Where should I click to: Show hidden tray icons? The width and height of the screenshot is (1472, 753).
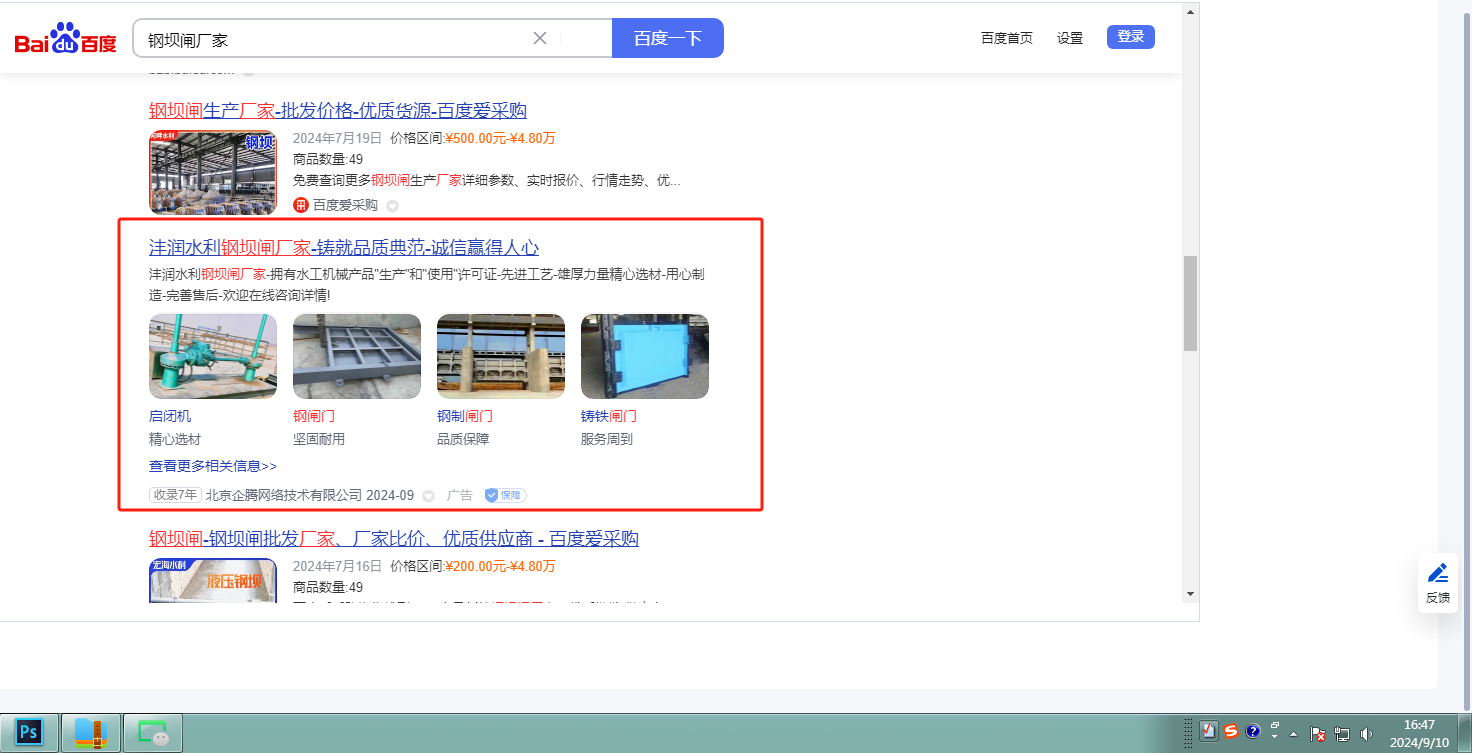[1295, 733]
